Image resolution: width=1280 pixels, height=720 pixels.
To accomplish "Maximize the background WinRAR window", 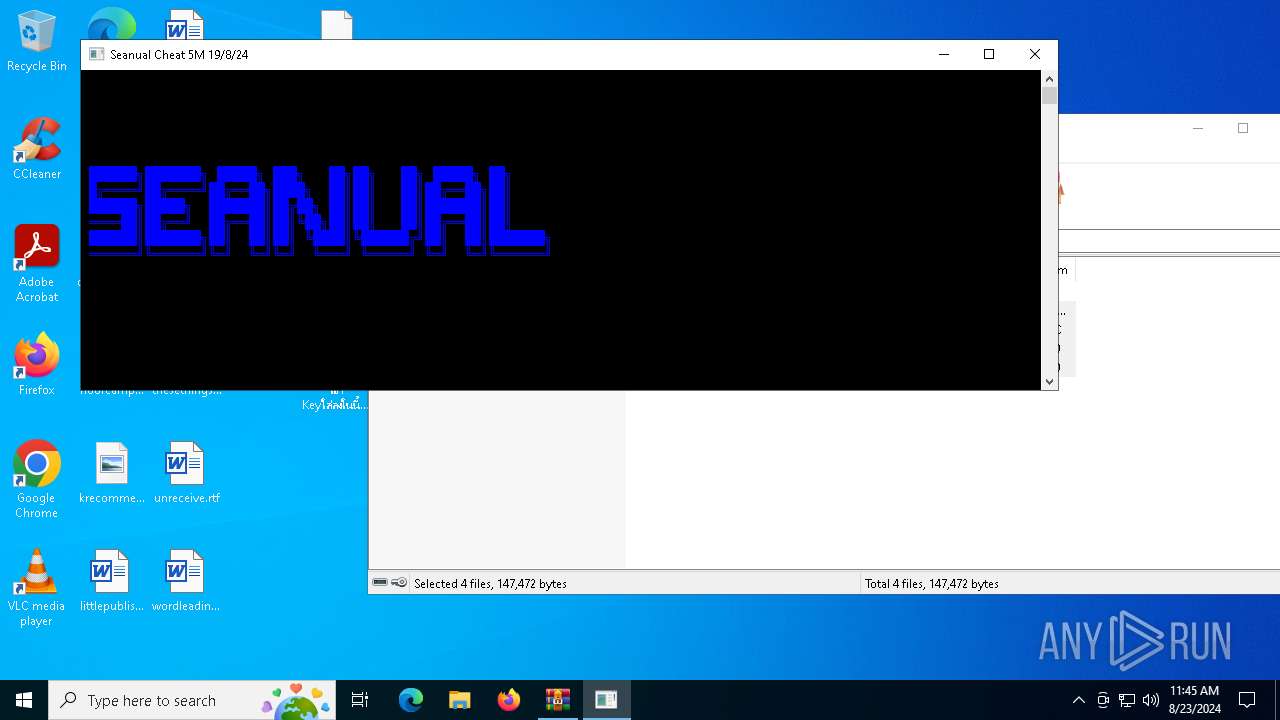I will [x=1243, y=128].
